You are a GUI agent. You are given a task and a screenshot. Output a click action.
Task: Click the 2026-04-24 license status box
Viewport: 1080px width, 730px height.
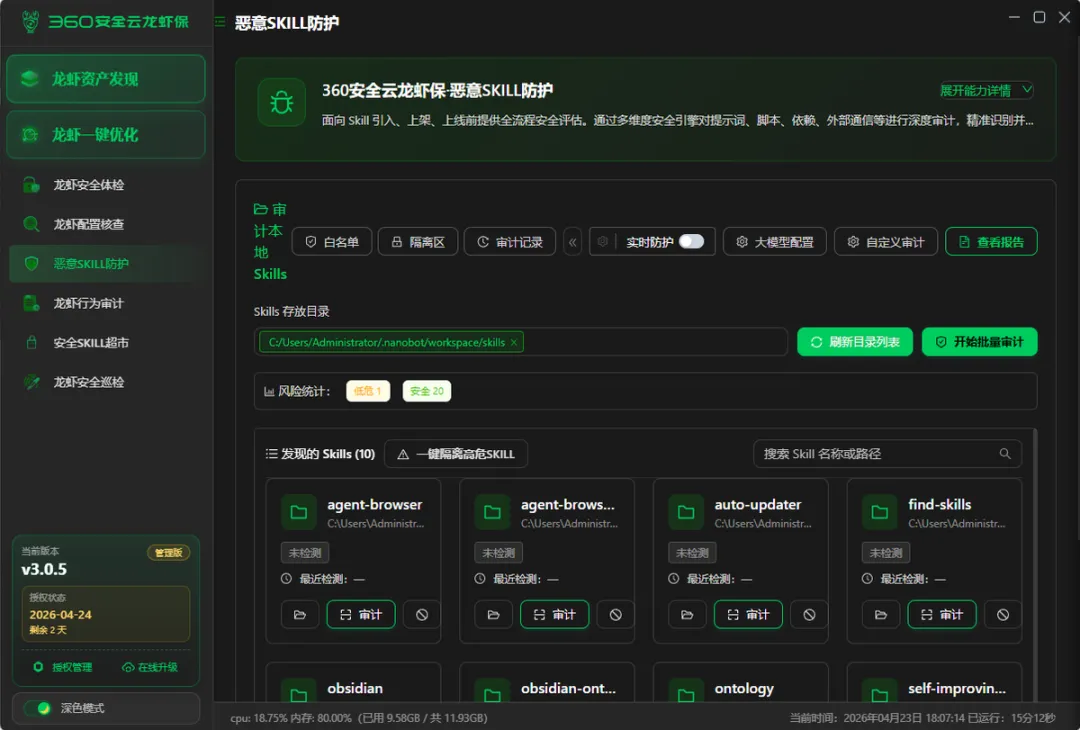click(105, 614)
